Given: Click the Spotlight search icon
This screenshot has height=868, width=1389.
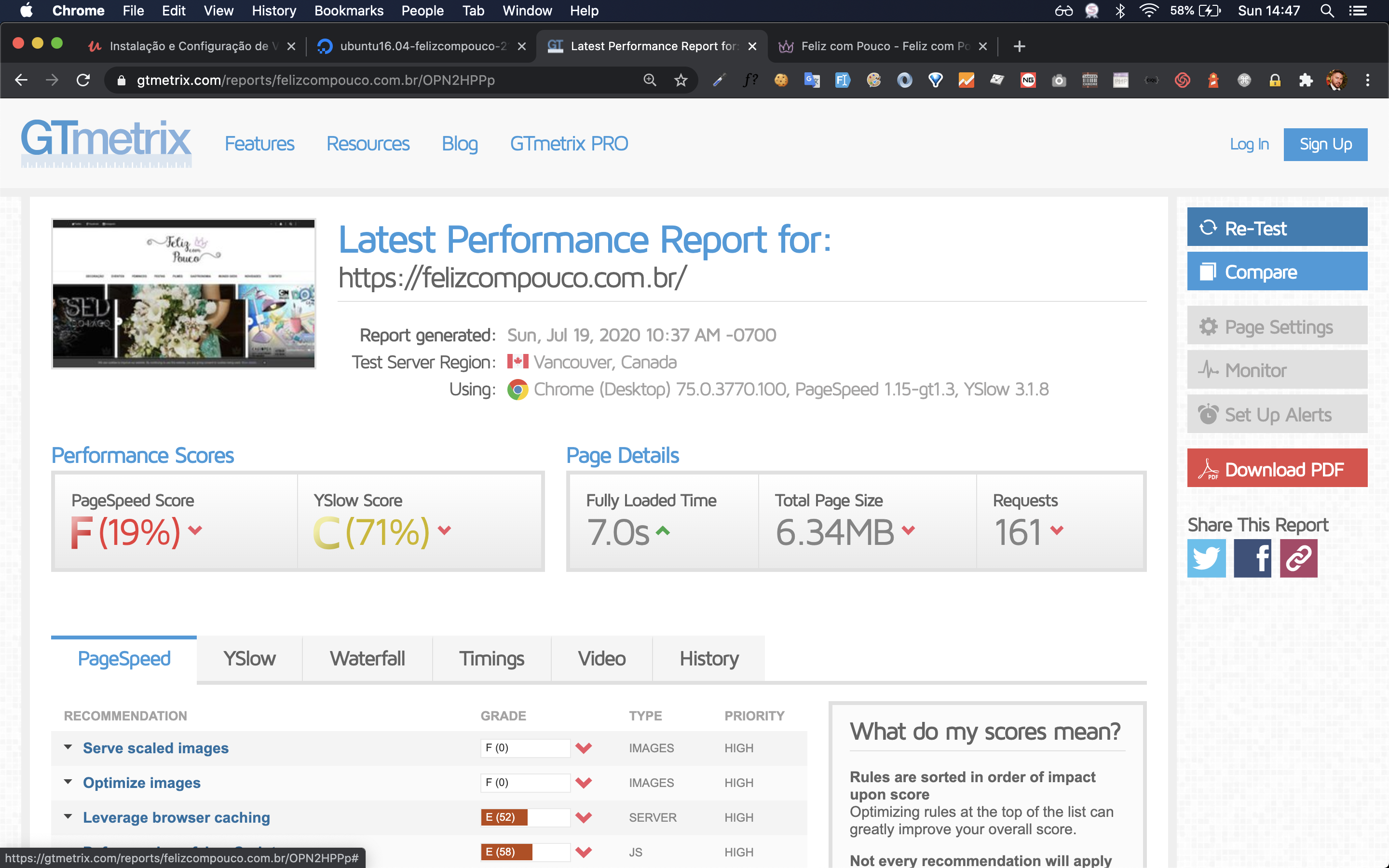Looking at the screenshot, I should [1327, 10].
